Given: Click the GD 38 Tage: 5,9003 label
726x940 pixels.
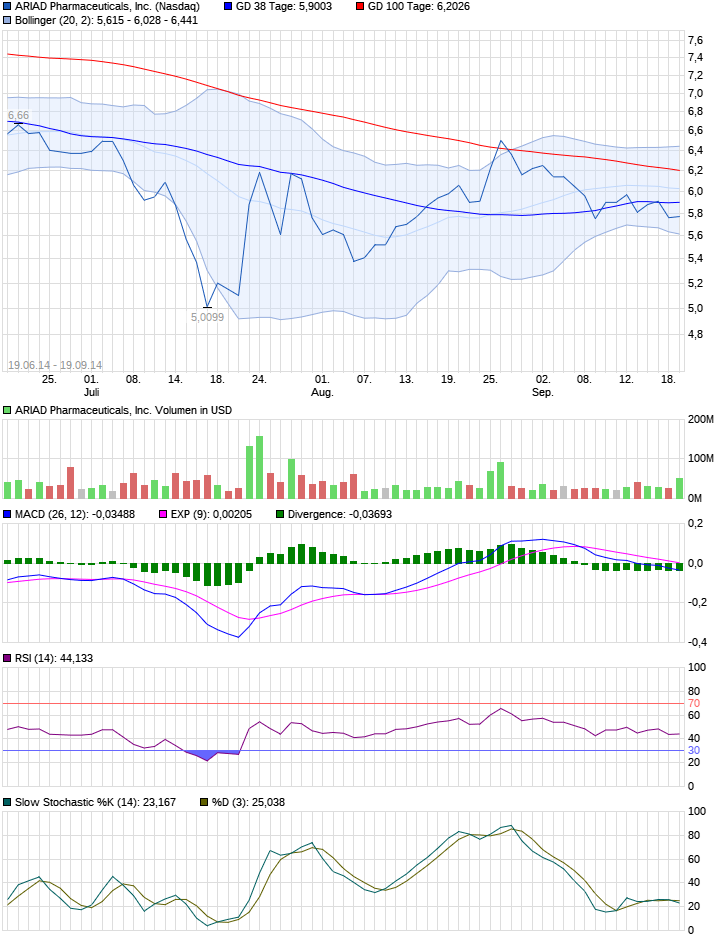Looking at the screenshot, I should [284, 7].
